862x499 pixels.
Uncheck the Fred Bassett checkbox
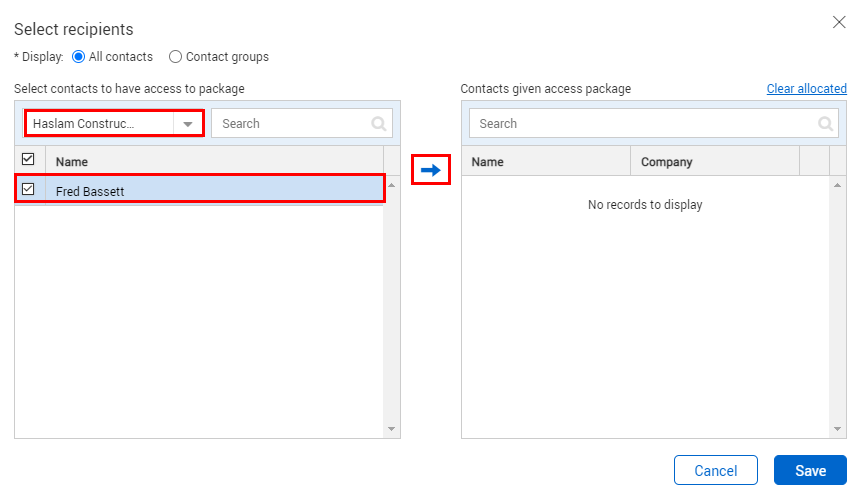tap(28, 189)
